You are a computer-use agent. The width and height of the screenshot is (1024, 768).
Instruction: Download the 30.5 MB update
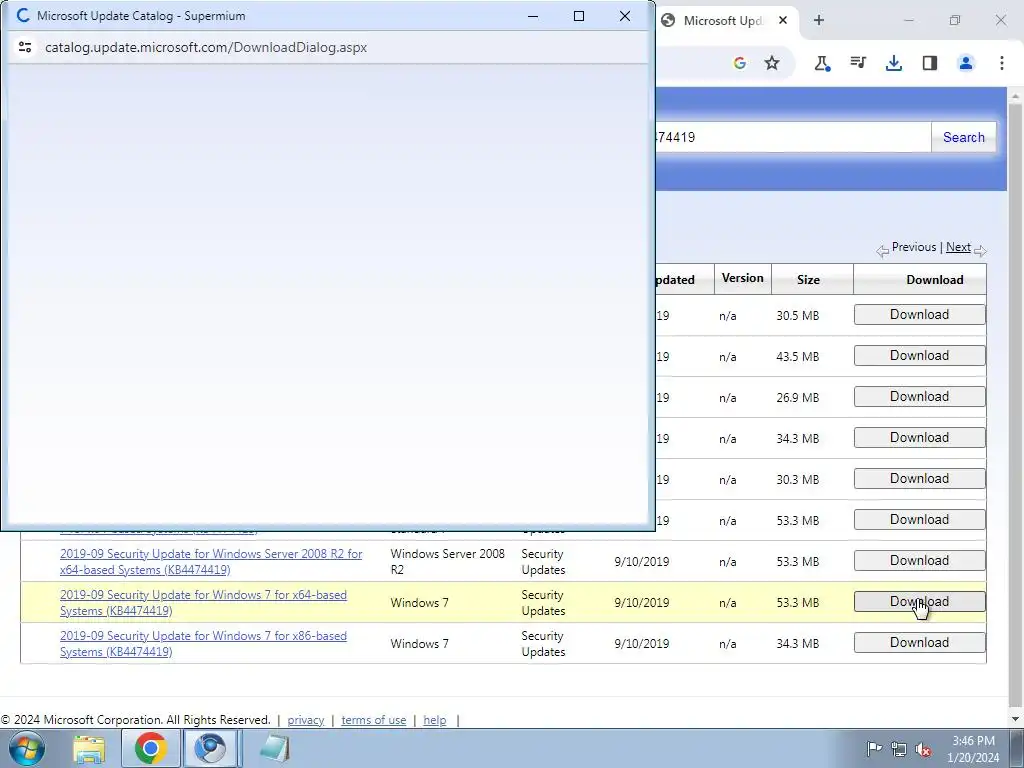(x=920, y=315)
